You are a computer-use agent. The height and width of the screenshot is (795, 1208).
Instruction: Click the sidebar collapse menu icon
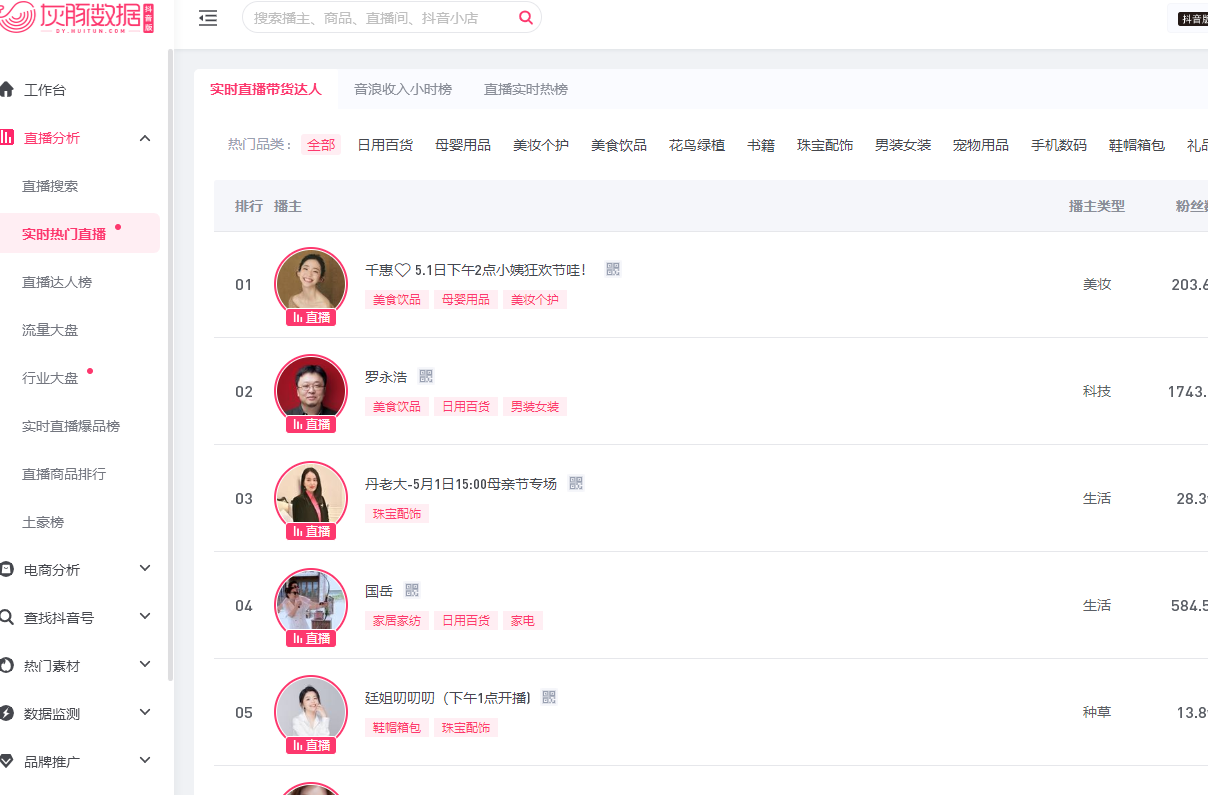208,18
